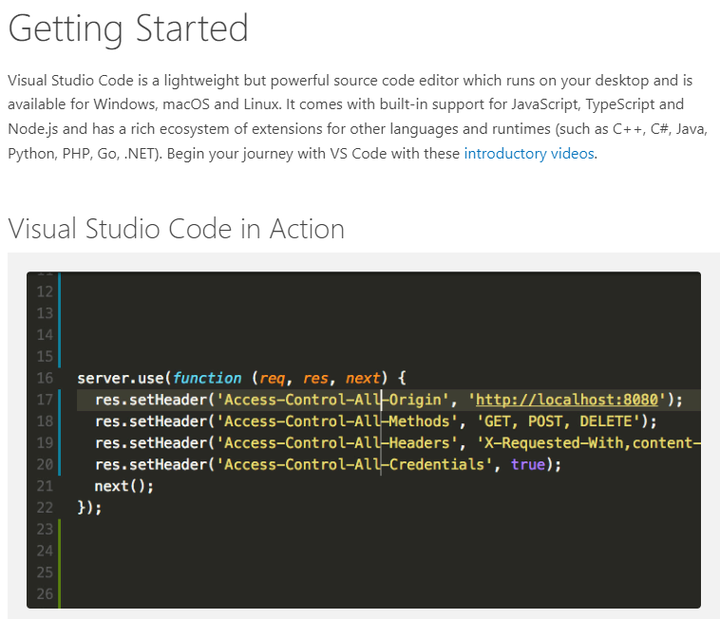This screenshot has width=720, height=619.
Task: Click the Getting Started page heading
Action: point(128,28)
